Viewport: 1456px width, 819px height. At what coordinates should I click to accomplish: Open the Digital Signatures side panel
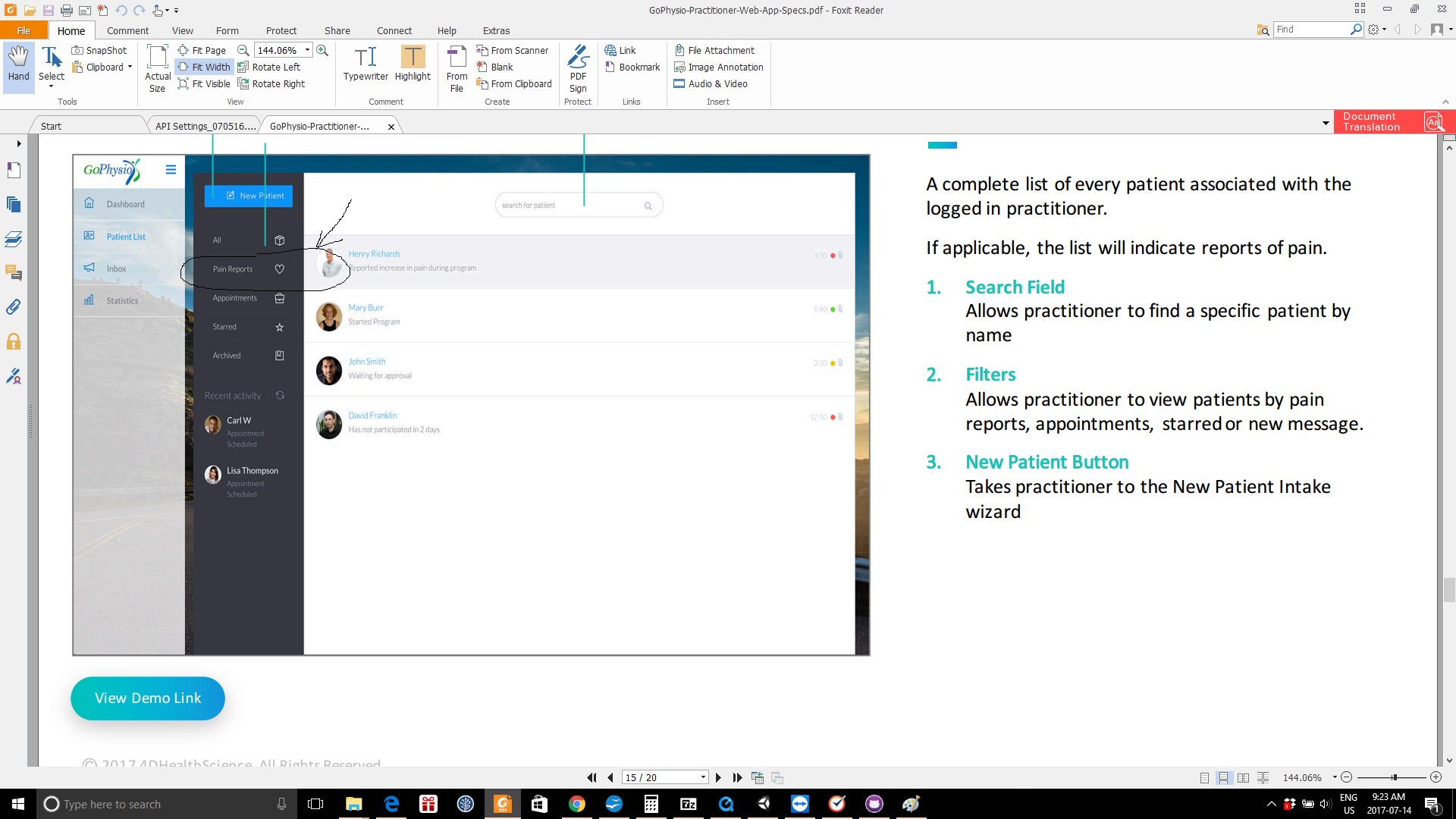[x=14, y=376]
